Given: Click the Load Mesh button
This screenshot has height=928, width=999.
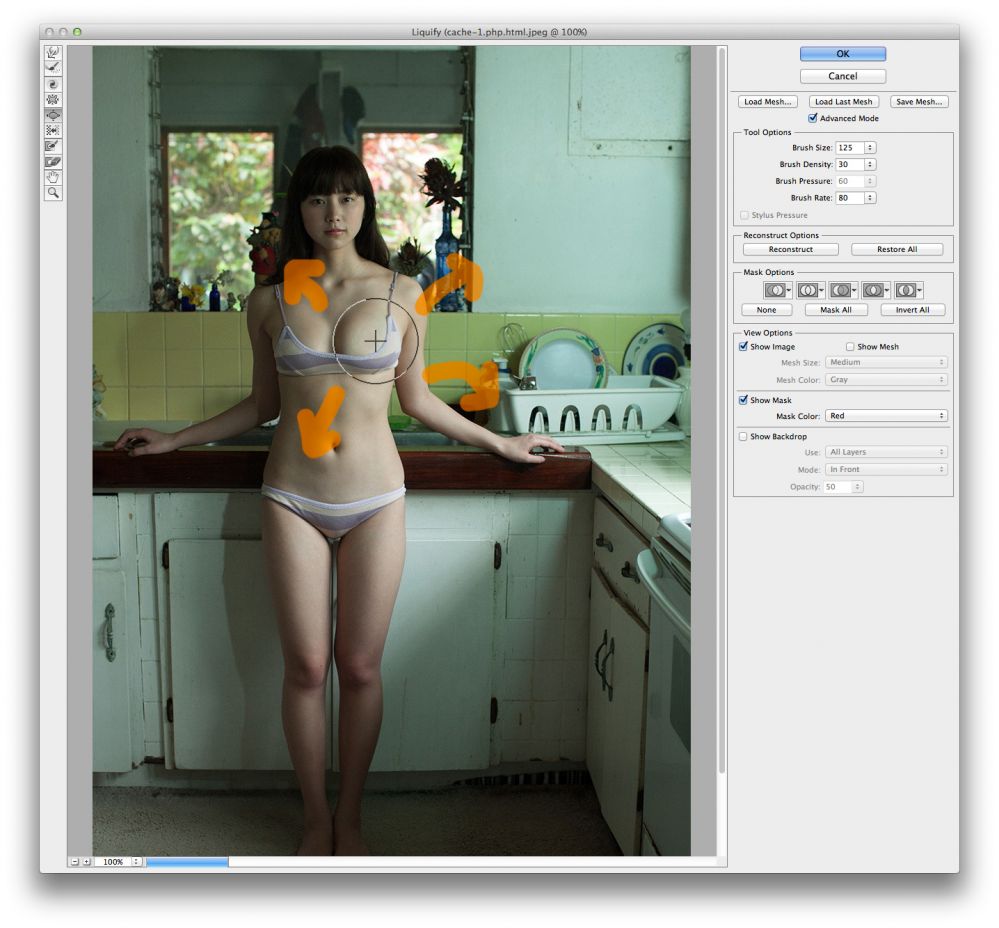Looking at the screenshot, I should [x=768, y=102].
